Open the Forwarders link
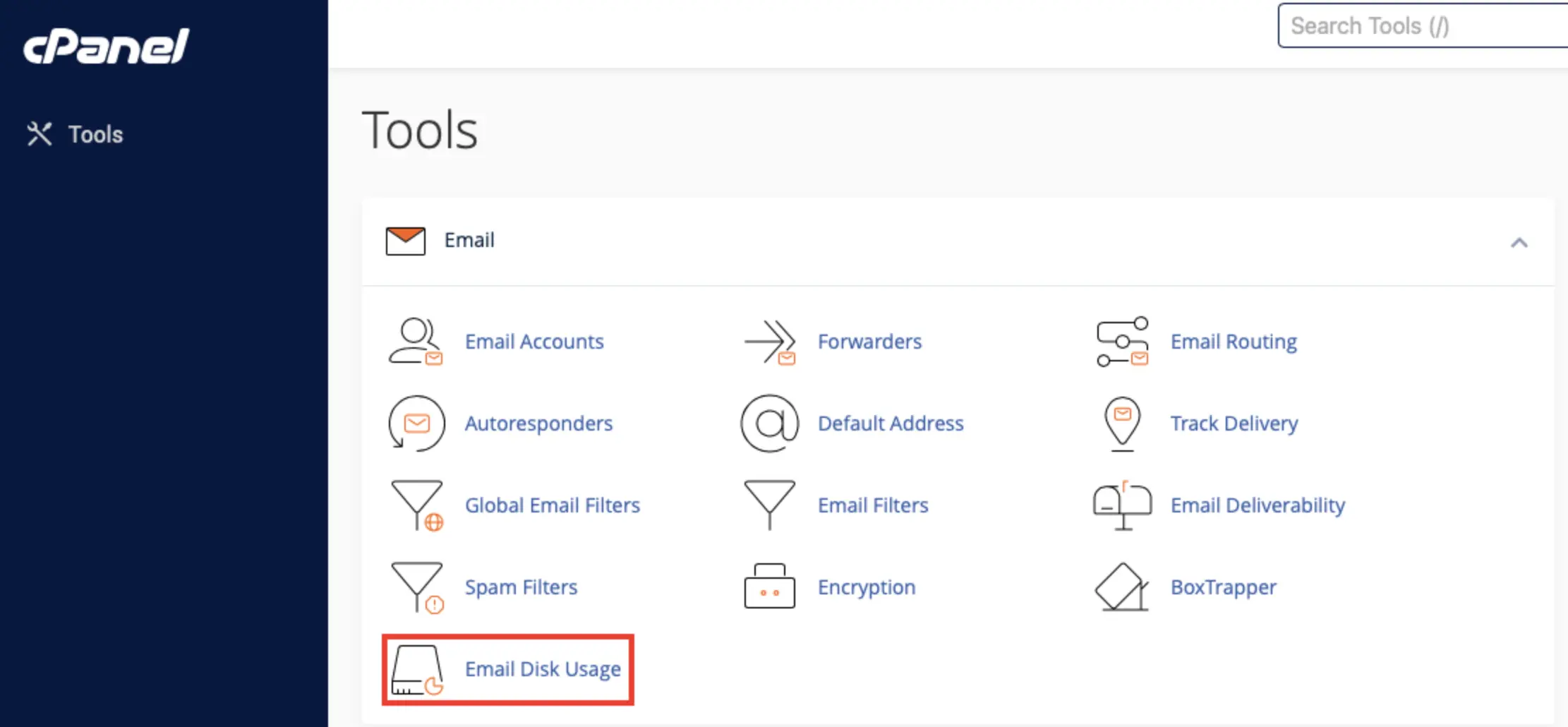 point(869,342)
